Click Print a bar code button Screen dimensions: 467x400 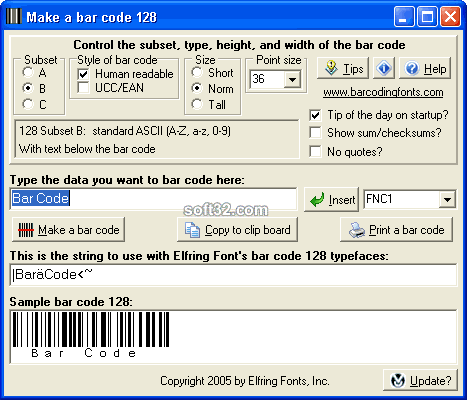click(x=396, y=230)
